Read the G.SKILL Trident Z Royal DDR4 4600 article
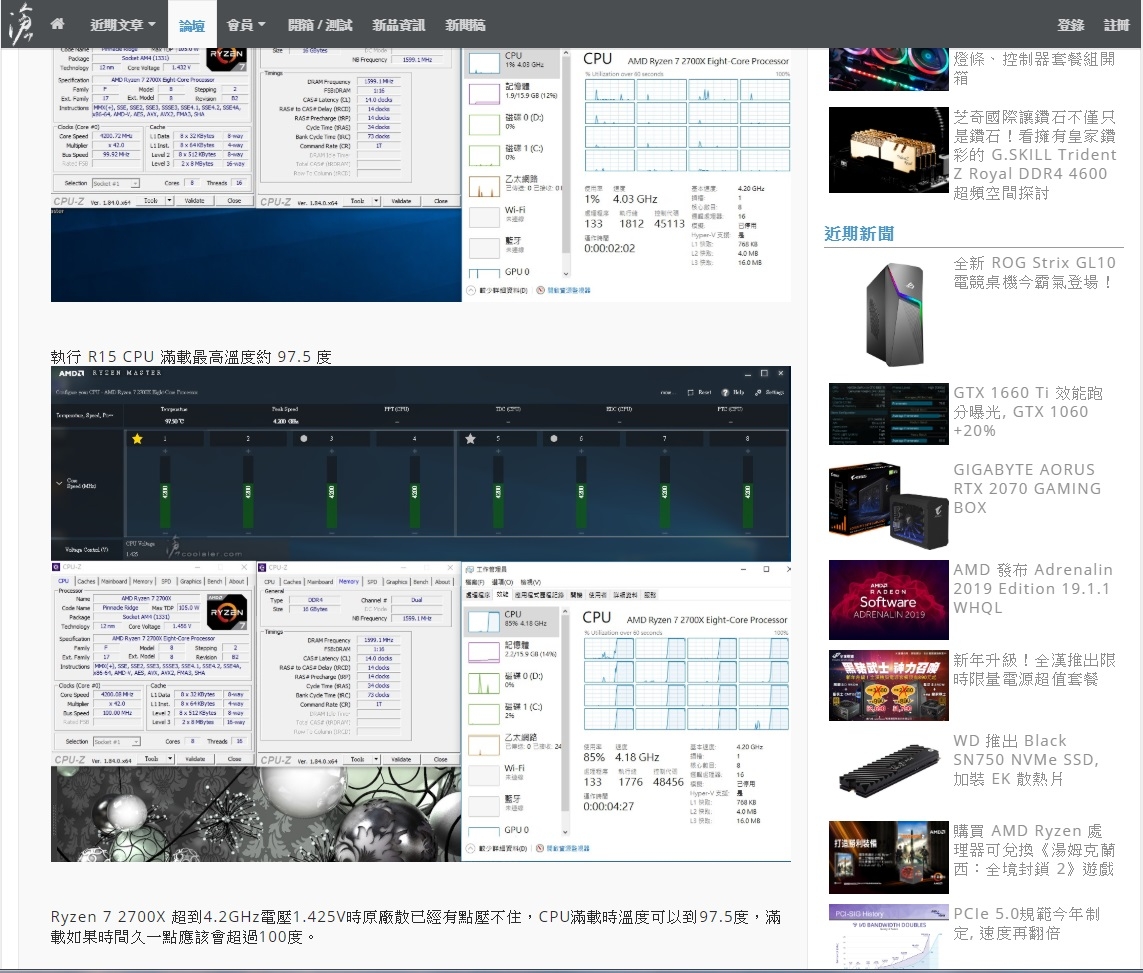 pyautogui.click(x=1034, y=155)
